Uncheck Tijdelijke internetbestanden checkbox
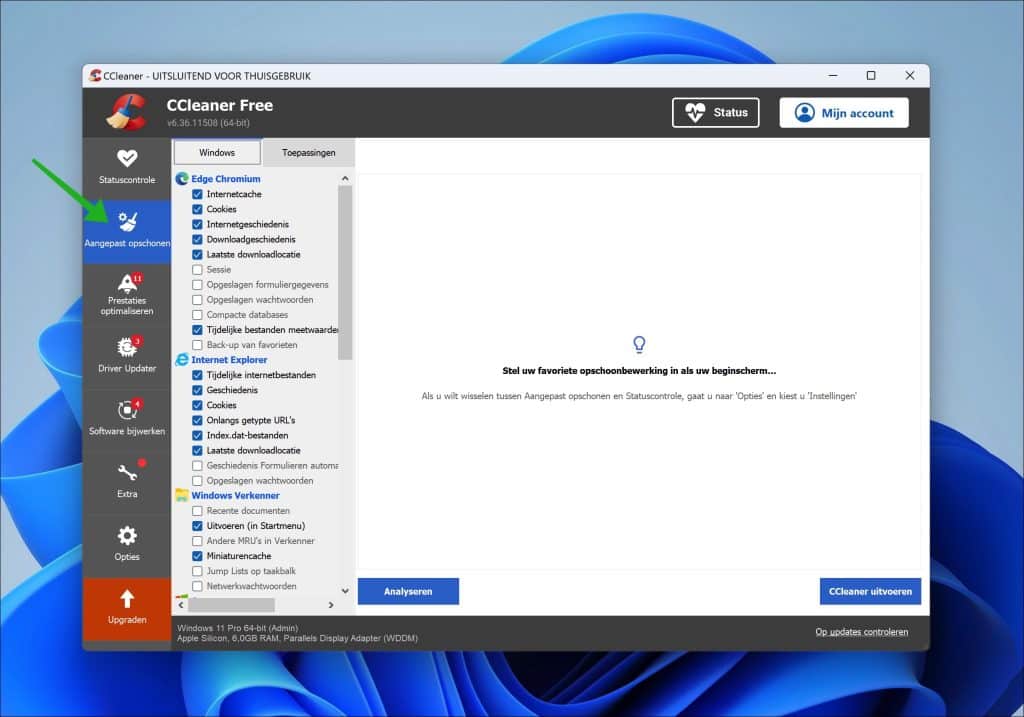 tap(197, 375)
